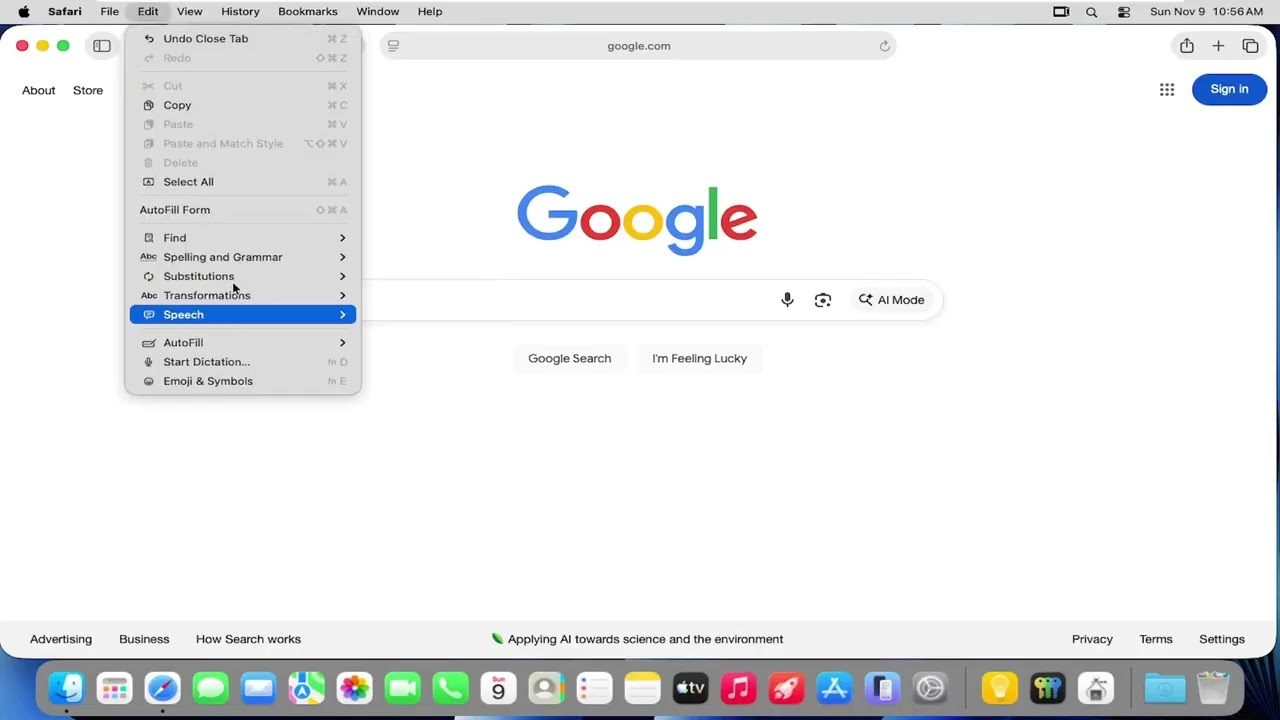Open Trash in the Dock
Screen dimensions: 1280x720
1213,688
